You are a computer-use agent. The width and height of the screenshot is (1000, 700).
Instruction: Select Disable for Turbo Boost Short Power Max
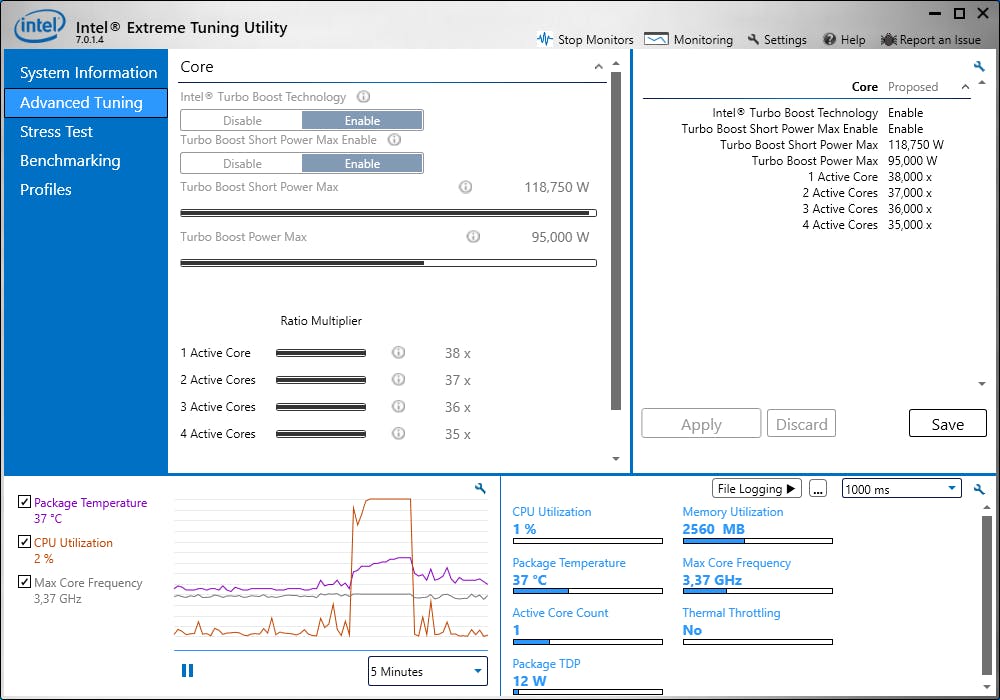tap(242, 163)
